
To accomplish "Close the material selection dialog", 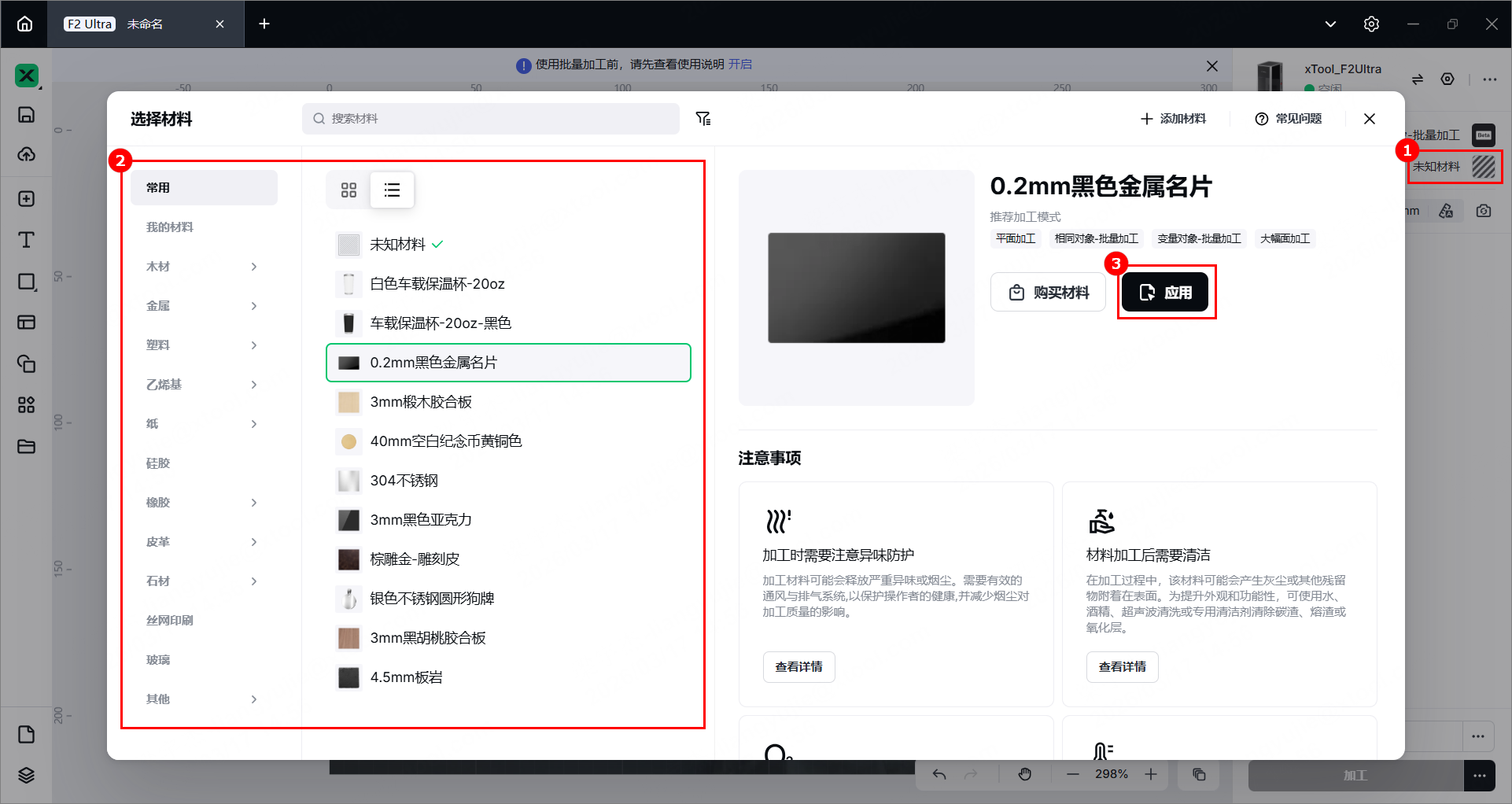I will tap(1370, 119).
